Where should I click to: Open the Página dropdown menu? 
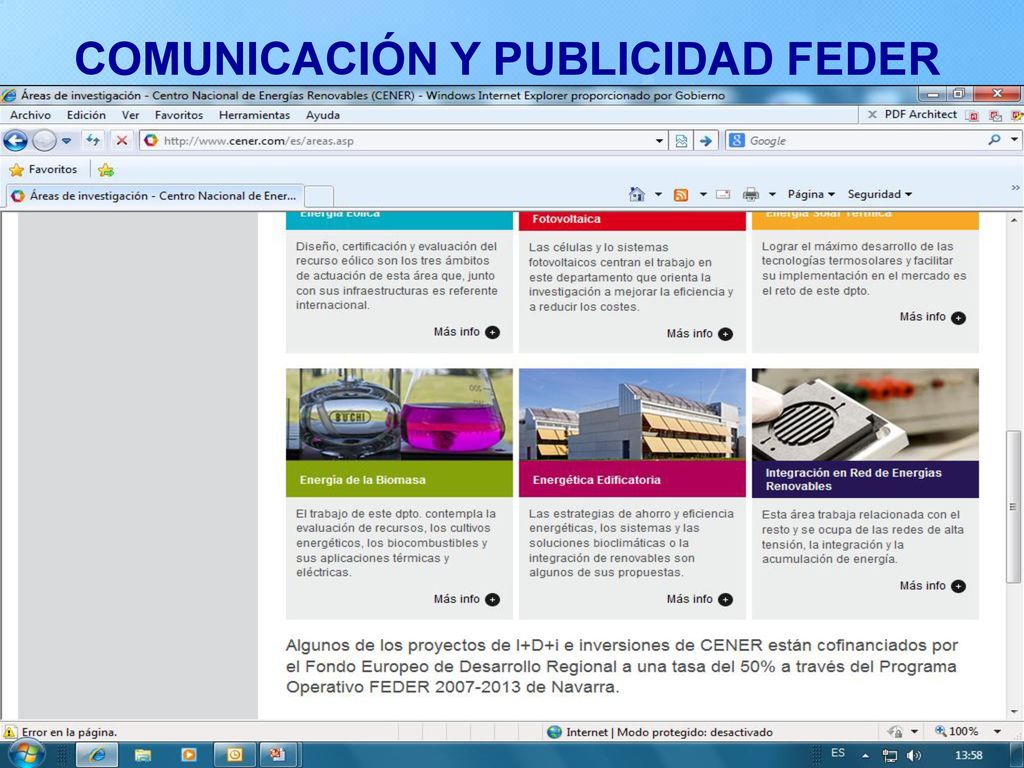coord(811,194)
